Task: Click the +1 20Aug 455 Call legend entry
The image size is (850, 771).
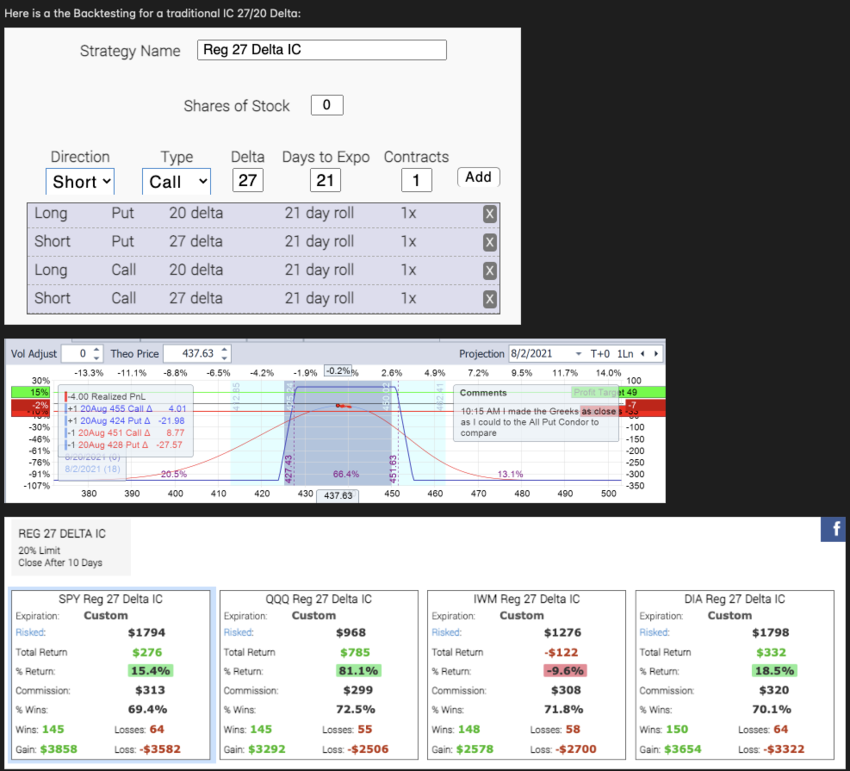Action: coord(125,409)
